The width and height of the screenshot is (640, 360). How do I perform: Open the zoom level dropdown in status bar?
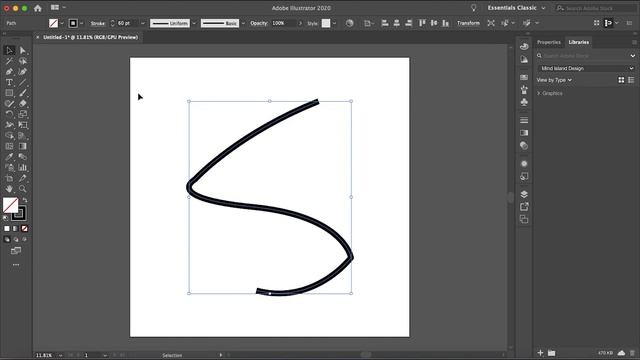(60, 356)
